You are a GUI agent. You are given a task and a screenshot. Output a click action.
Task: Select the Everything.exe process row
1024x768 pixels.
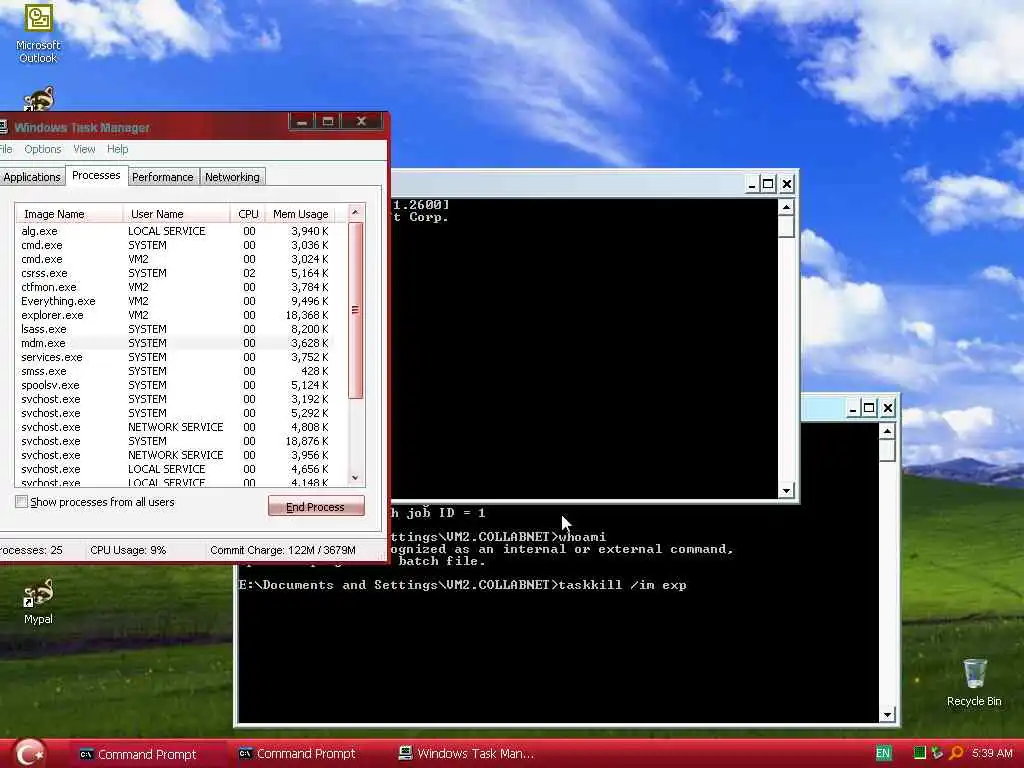pyautogui.click(x=175, y=301)
